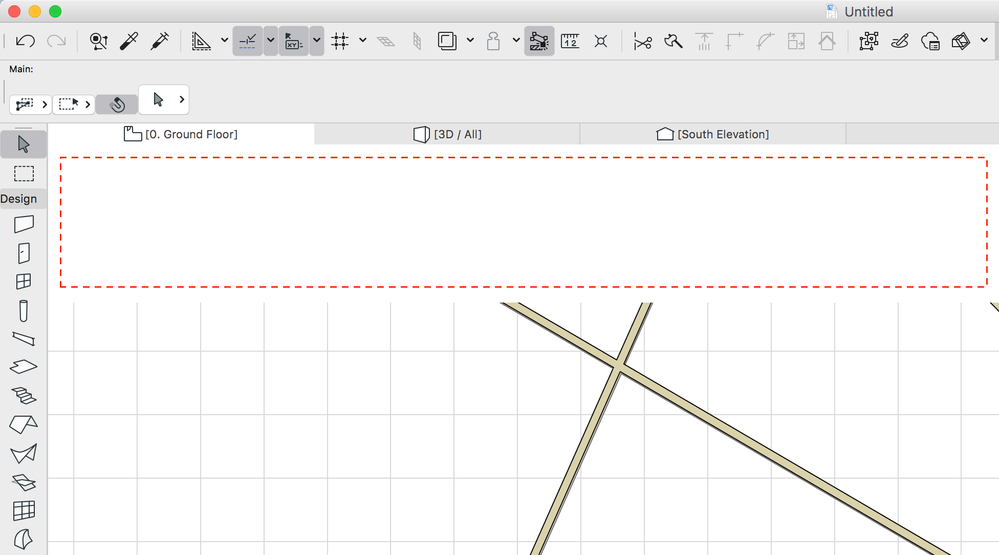The height and width of the screenshot is (555, 999).
Task: Toggle Quick Selection magnet button
Action: [117, 105]
